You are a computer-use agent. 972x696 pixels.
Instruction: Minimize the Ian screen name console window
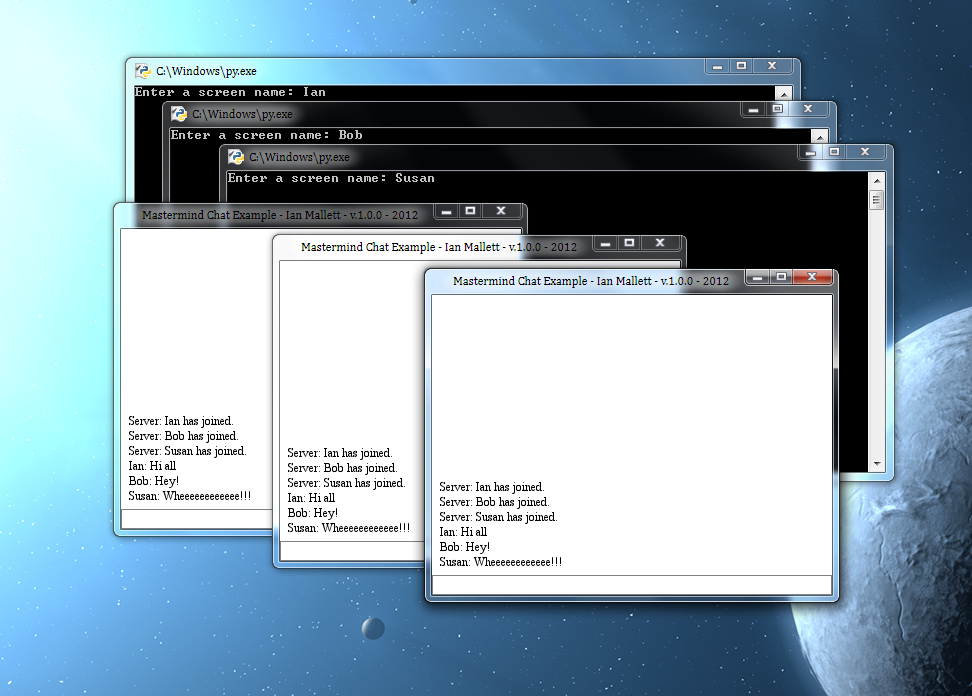[717, 66]
